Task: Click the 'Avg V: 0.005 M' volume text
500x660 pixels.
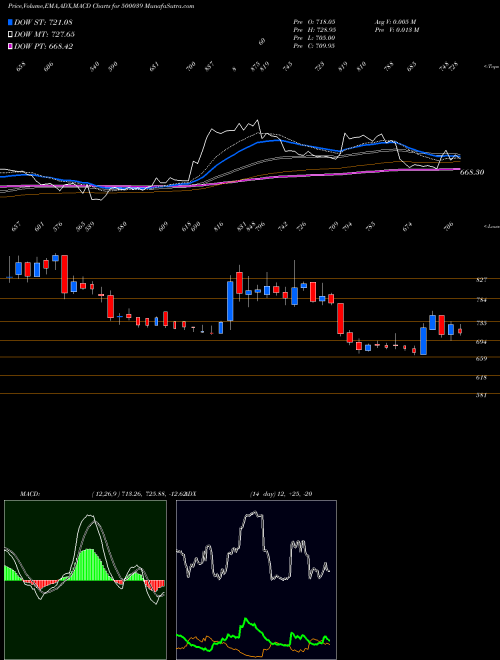Action: [395, 21]
